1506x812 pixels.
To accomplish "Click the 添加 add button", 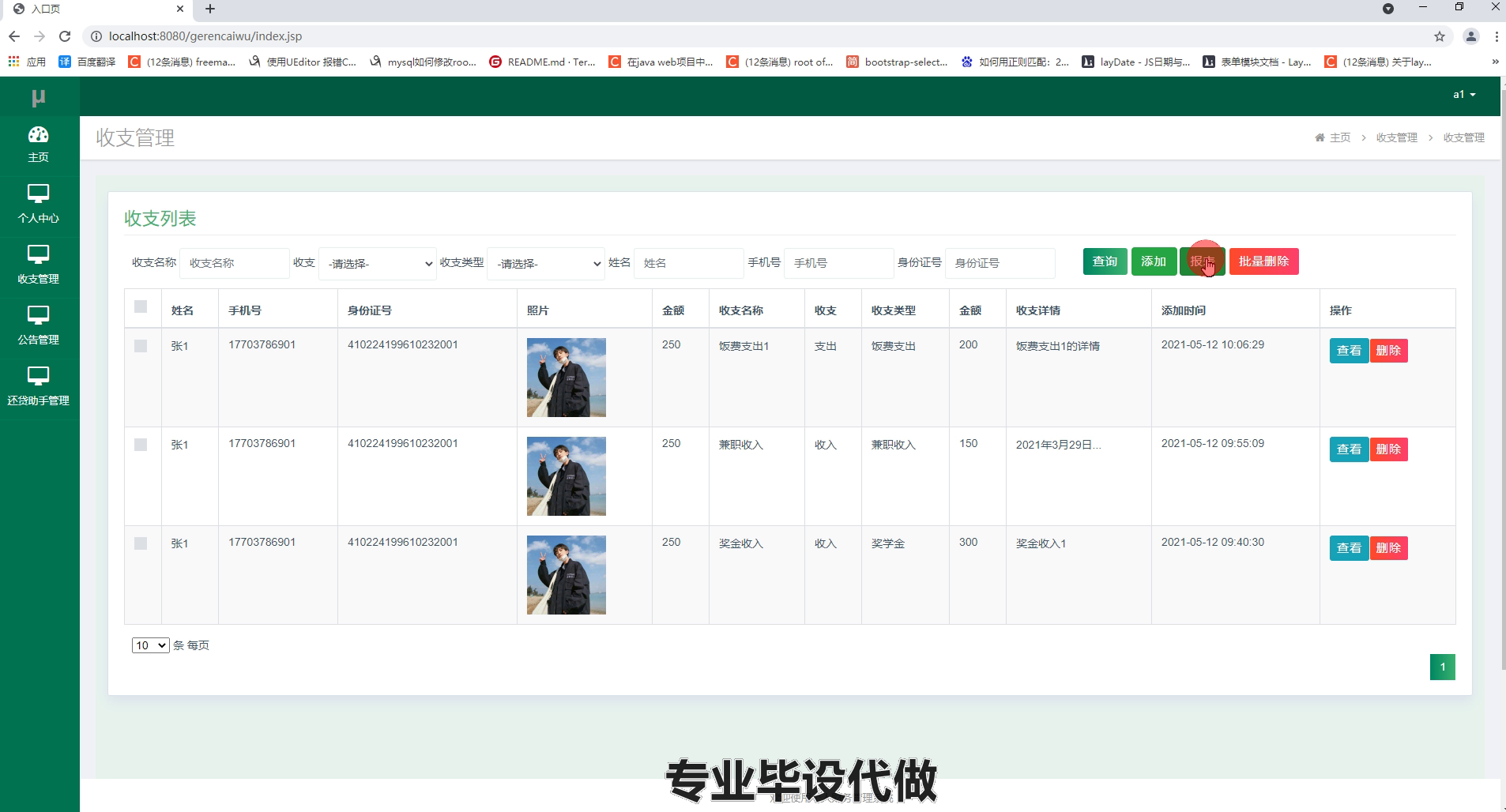I will [x=1154, y=261].
